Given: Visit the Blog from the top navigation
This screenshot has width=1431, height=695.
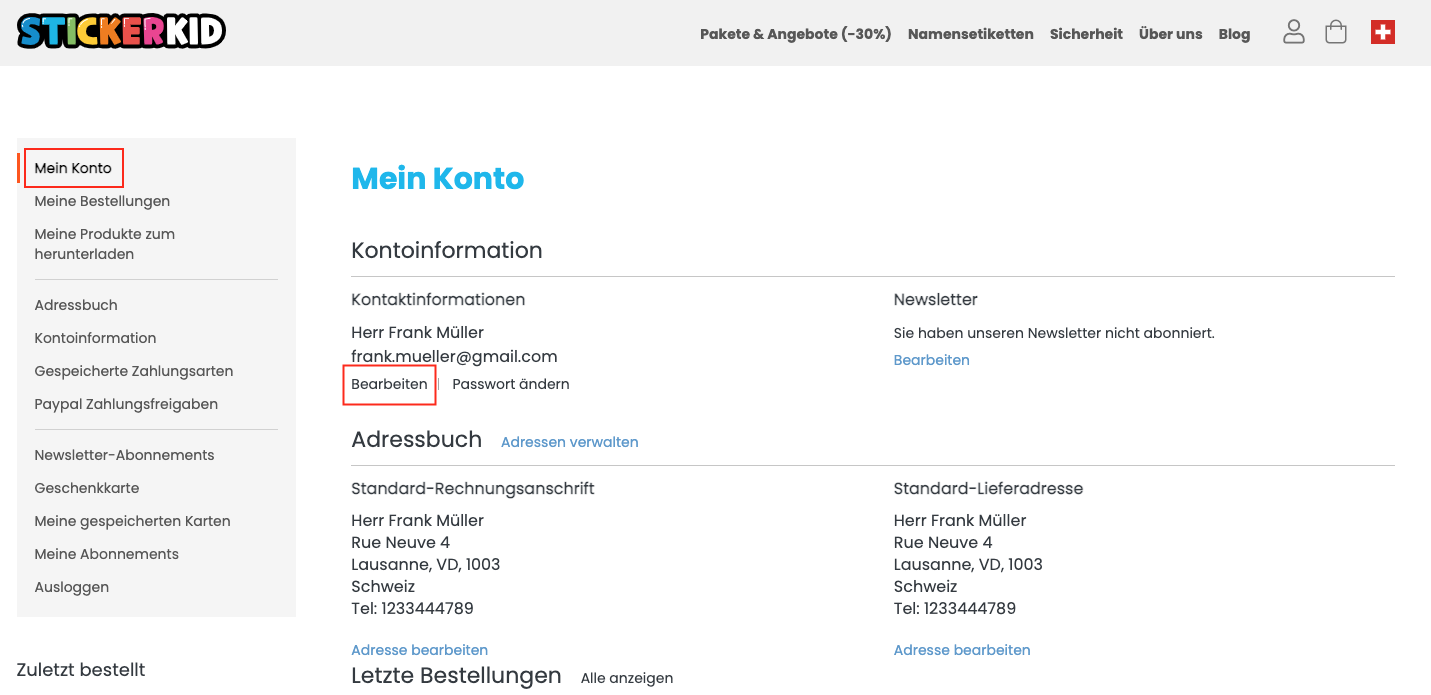Looking at the screenshot, I should coord(1234,34).
